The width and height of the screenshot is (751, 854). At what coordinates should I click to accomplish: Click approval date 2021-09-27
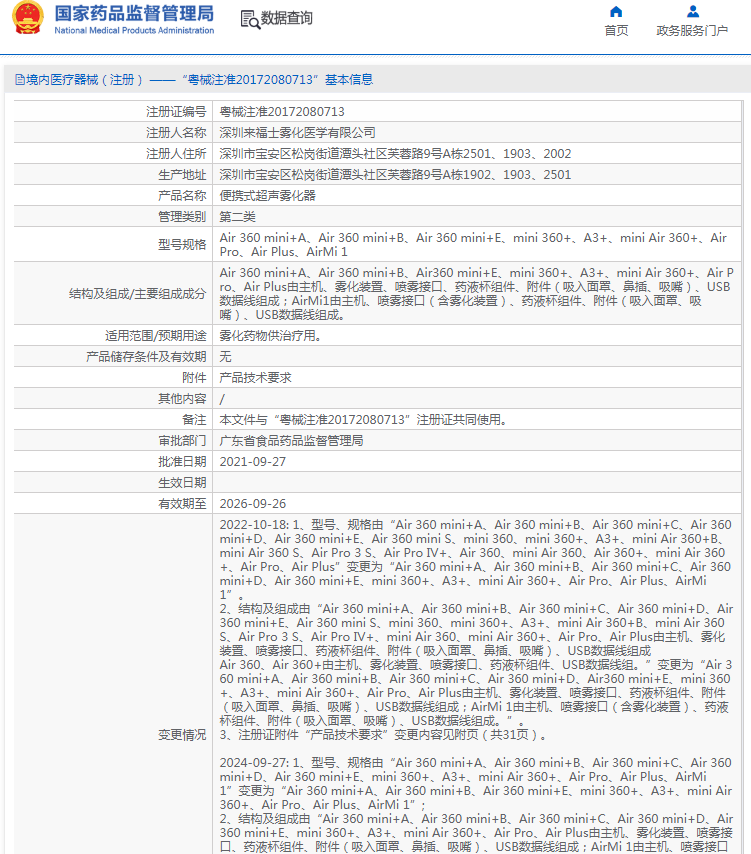click(x=253, y=462)
